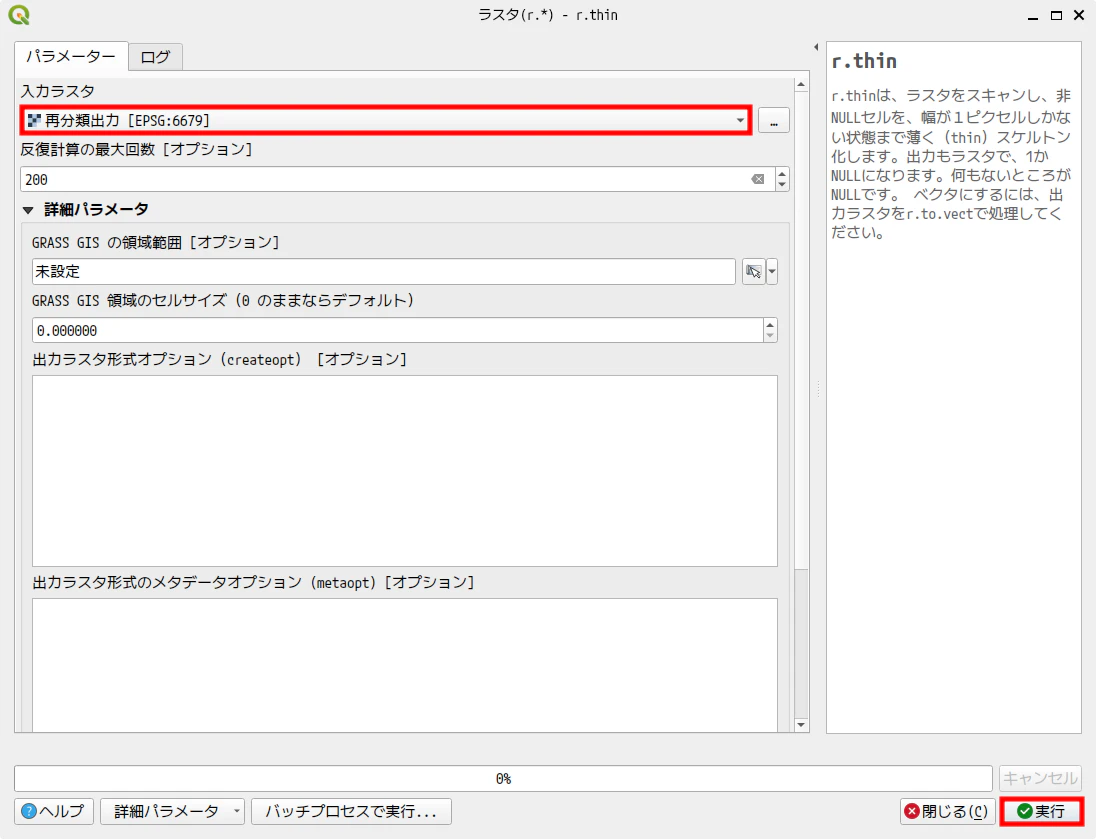Screen dimensions: 1096x839
Task: Run the algorithm with 実行 button
Action: tap(1041, 811)
